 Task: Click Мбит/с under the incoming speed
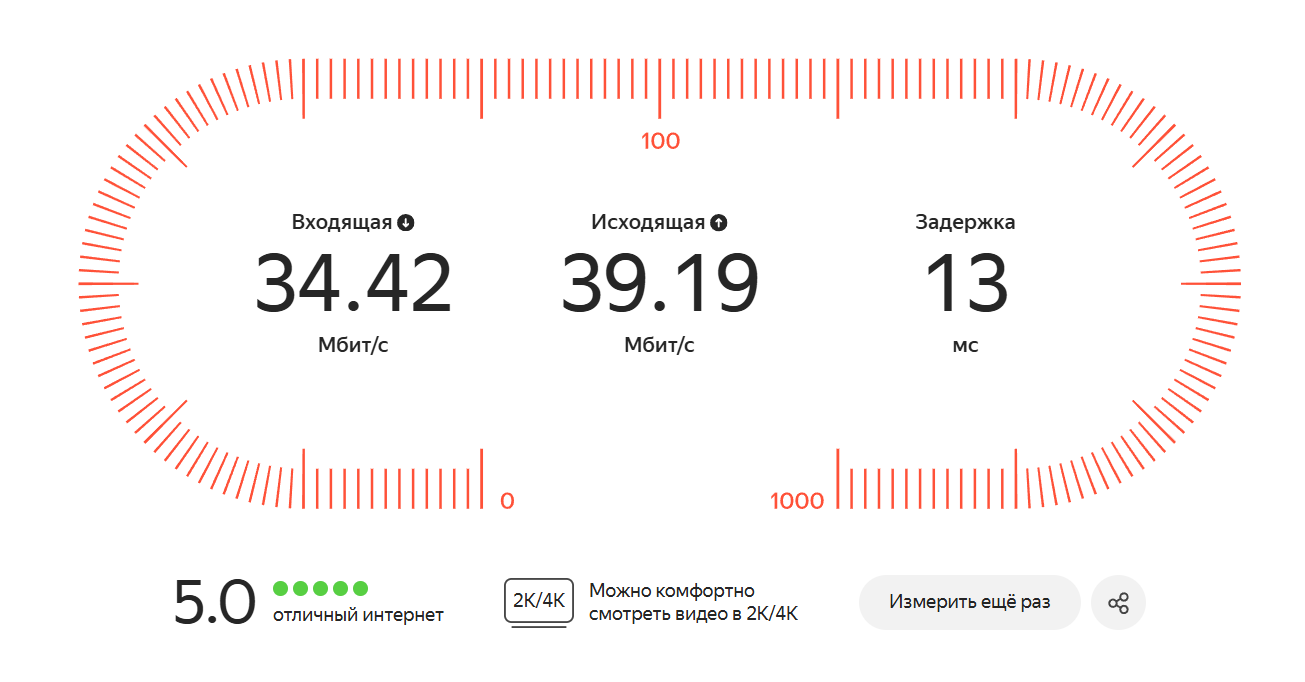[353, 345]
